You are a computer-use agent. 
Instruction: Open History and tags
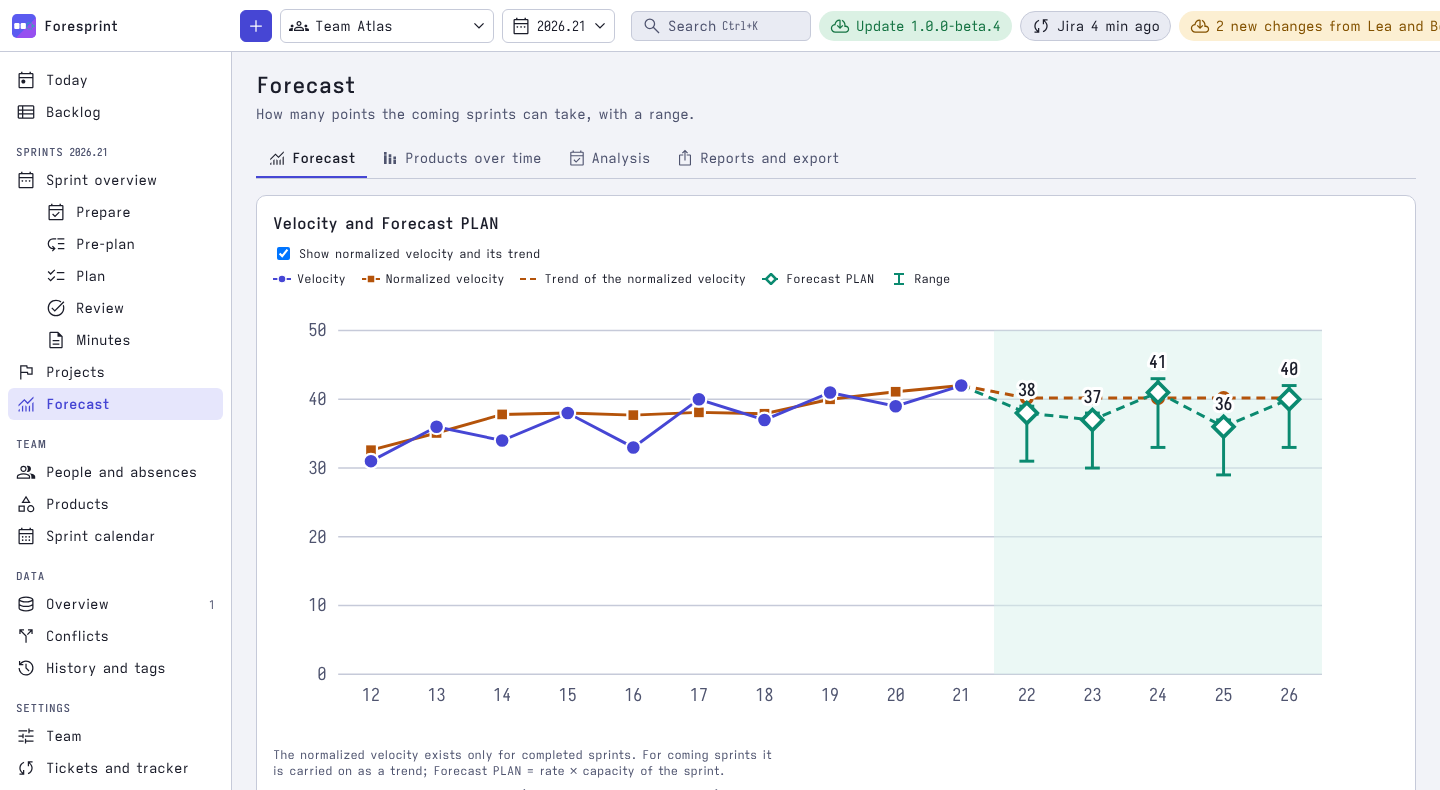(116, 668)
